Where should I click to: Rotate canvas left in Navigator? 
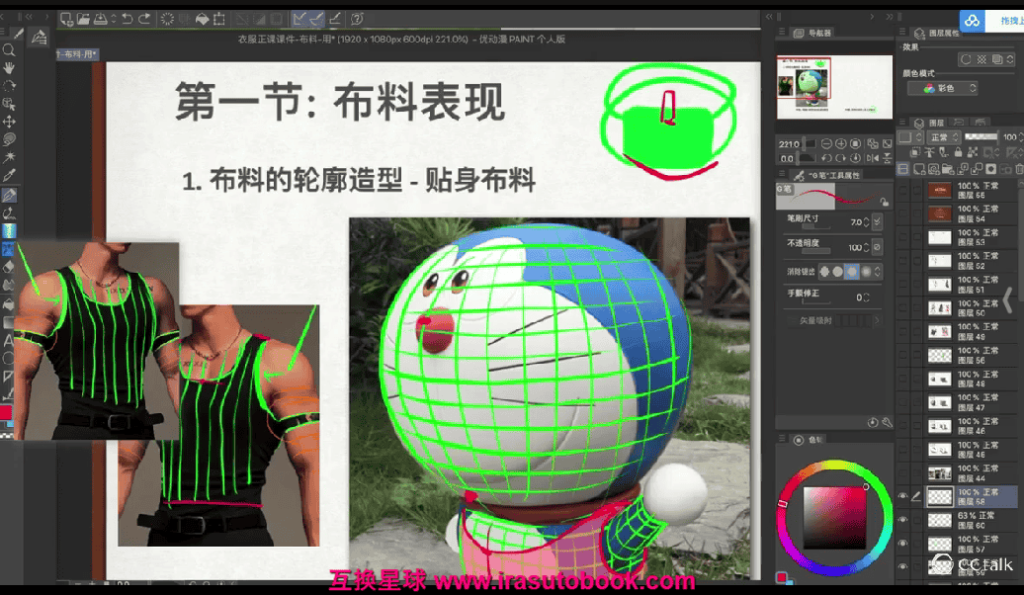[826, 157]
